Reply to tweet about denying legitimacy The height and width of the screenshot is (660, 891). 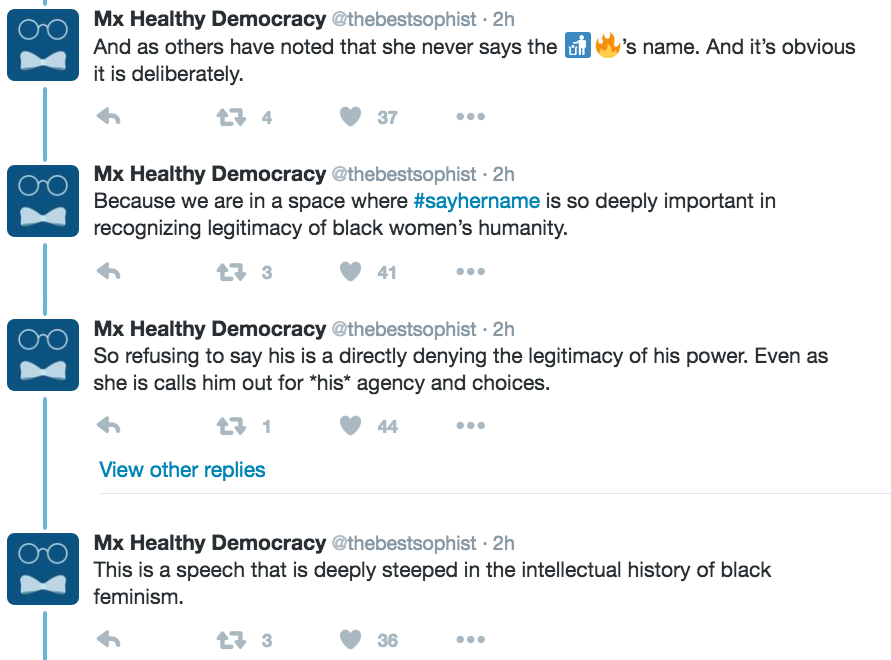click(x=108, y=426)
